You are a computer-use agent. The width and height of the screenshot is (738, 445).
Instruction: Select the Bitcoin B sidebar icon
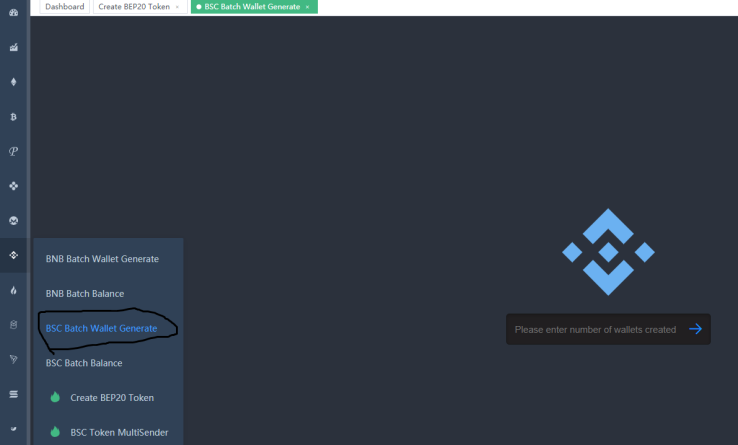[14, 117]
